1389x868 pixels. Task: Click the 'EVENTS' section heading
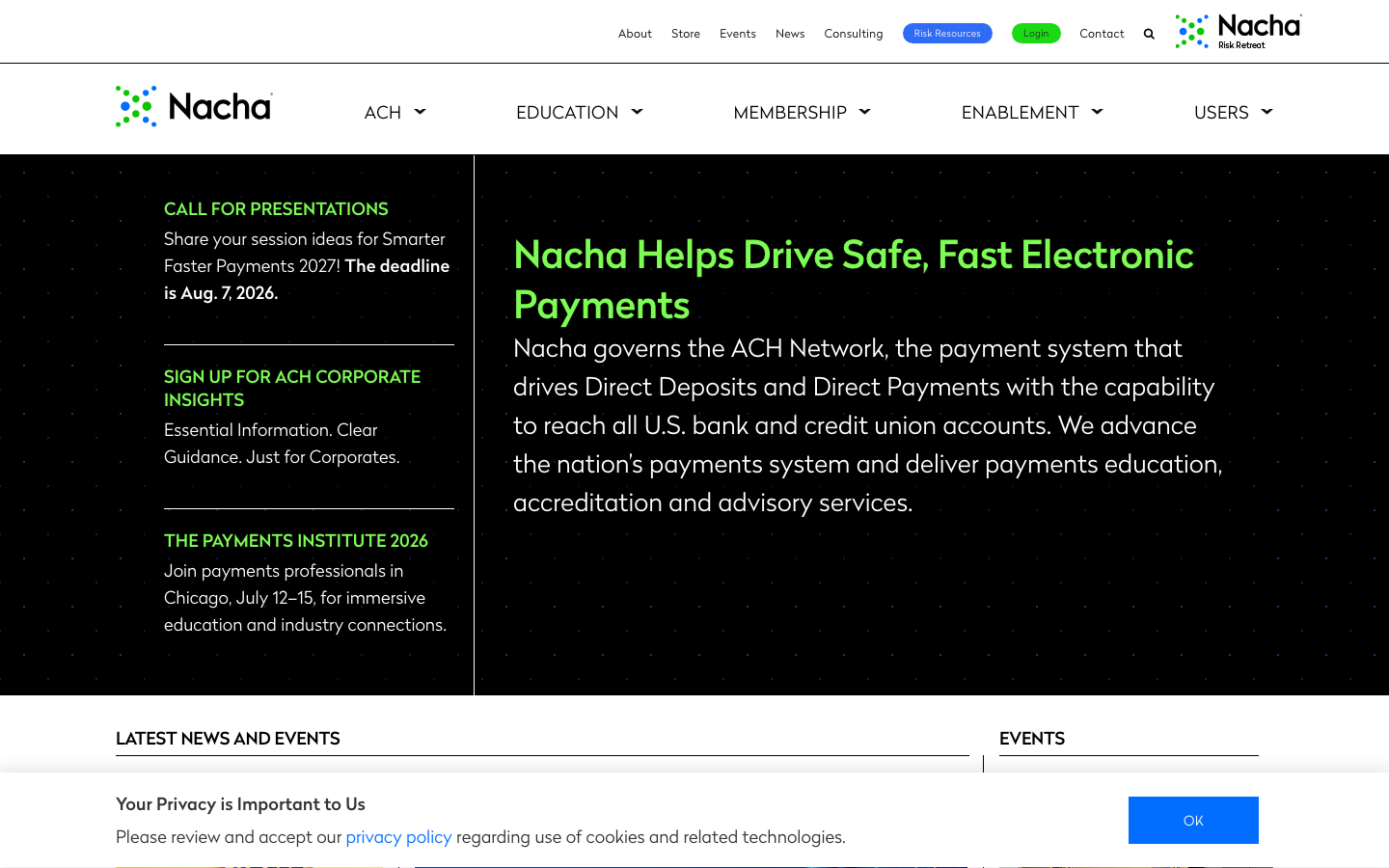pyautogui.click(x=1032, y=739)
